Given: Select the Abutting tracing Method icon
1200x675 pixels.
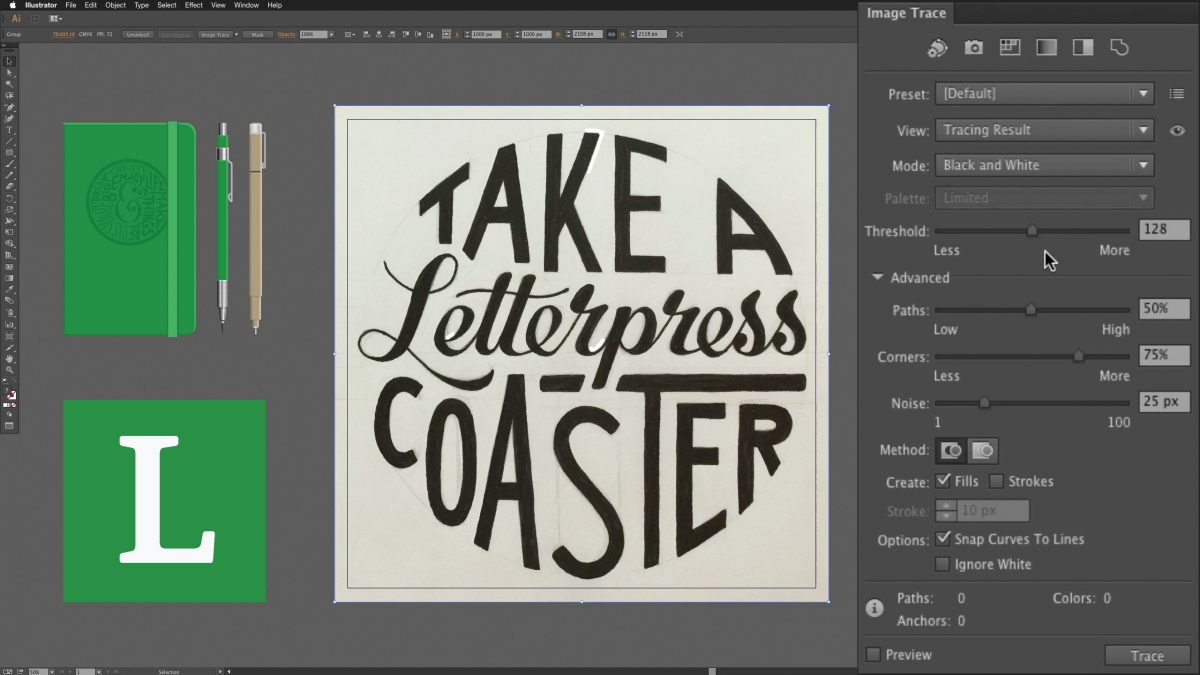Looking at the screenshot, I should 949,450.
